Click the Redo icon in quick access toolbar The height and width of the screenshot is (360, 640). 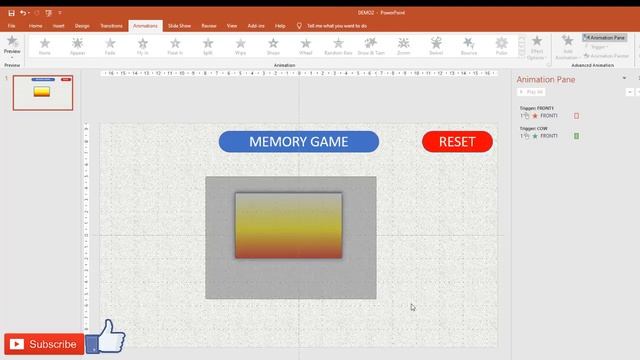click(x=37, y=13)
